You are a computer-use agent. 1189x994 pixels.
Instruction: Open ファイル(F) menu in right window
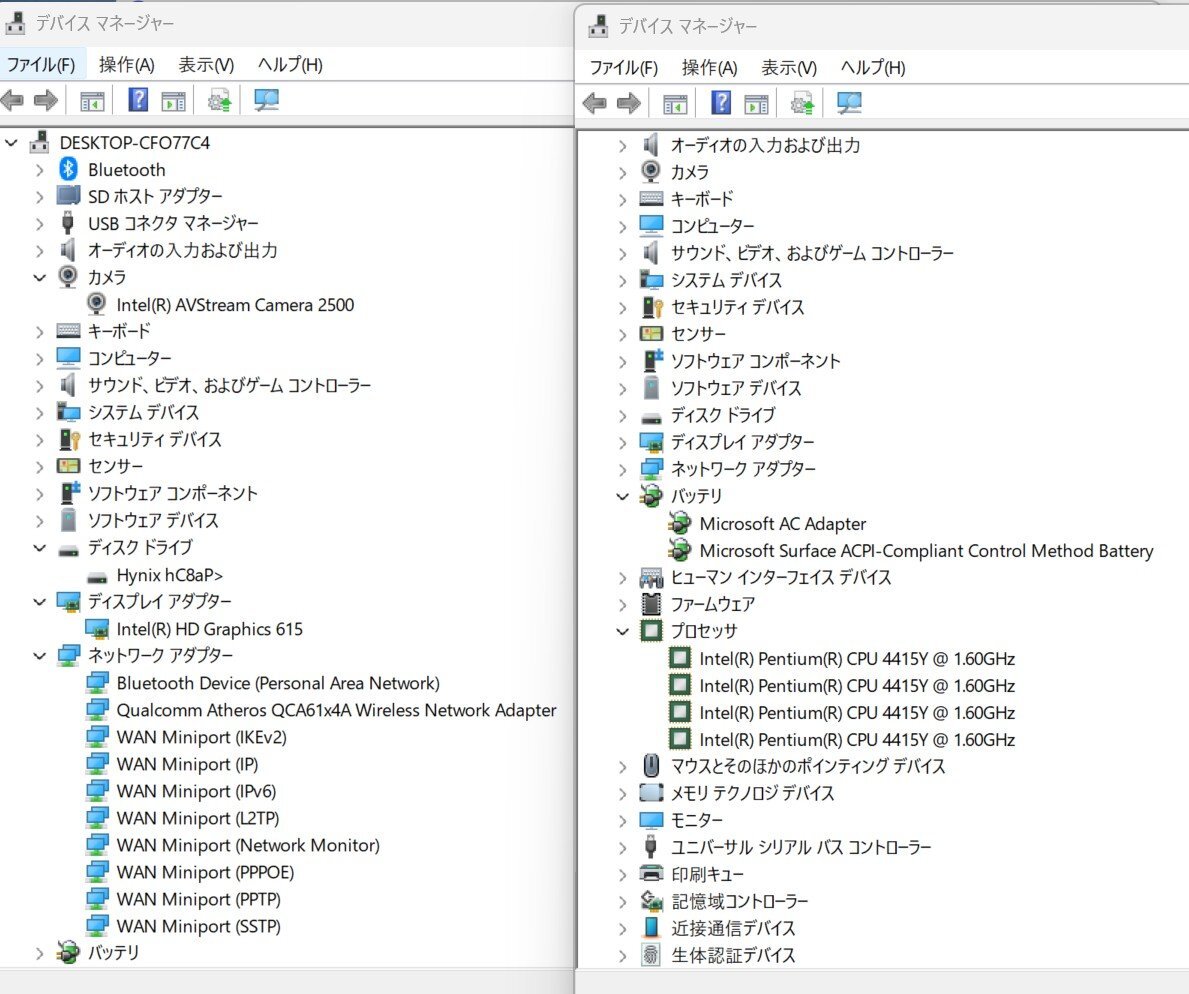pyautogui.click(x=623, y=67)
